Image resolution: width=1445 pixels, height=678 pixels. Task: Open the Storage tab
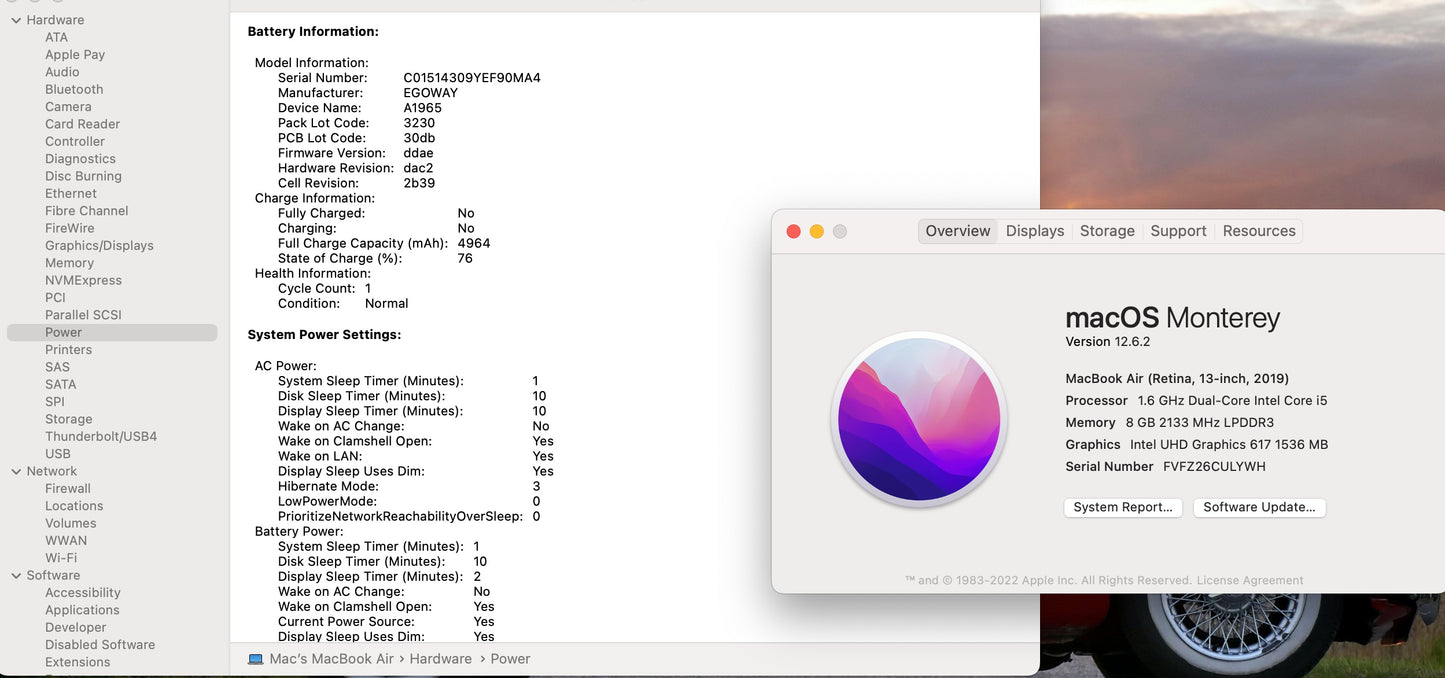pos(1107,231)
